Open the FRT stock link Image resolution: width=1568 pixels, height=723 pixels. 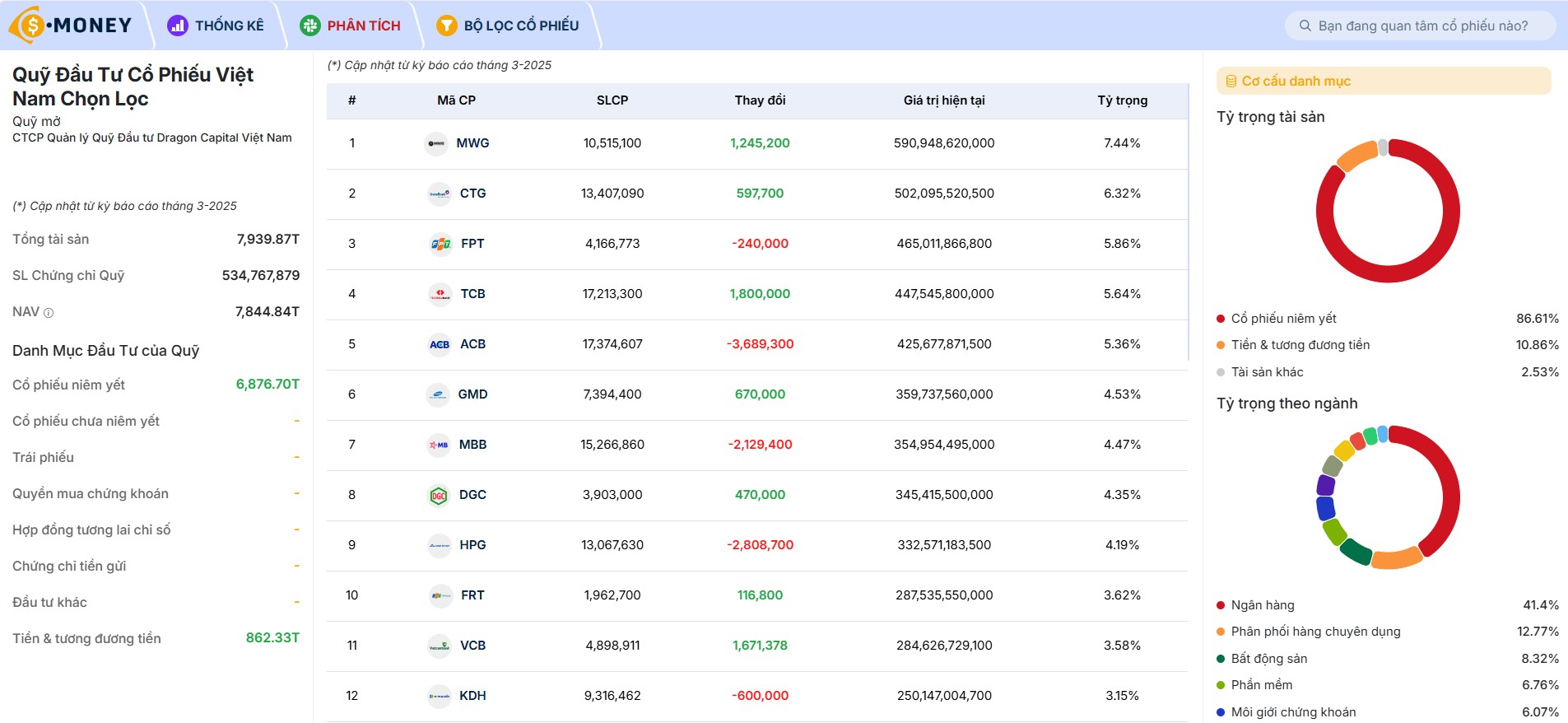(472, 595)
